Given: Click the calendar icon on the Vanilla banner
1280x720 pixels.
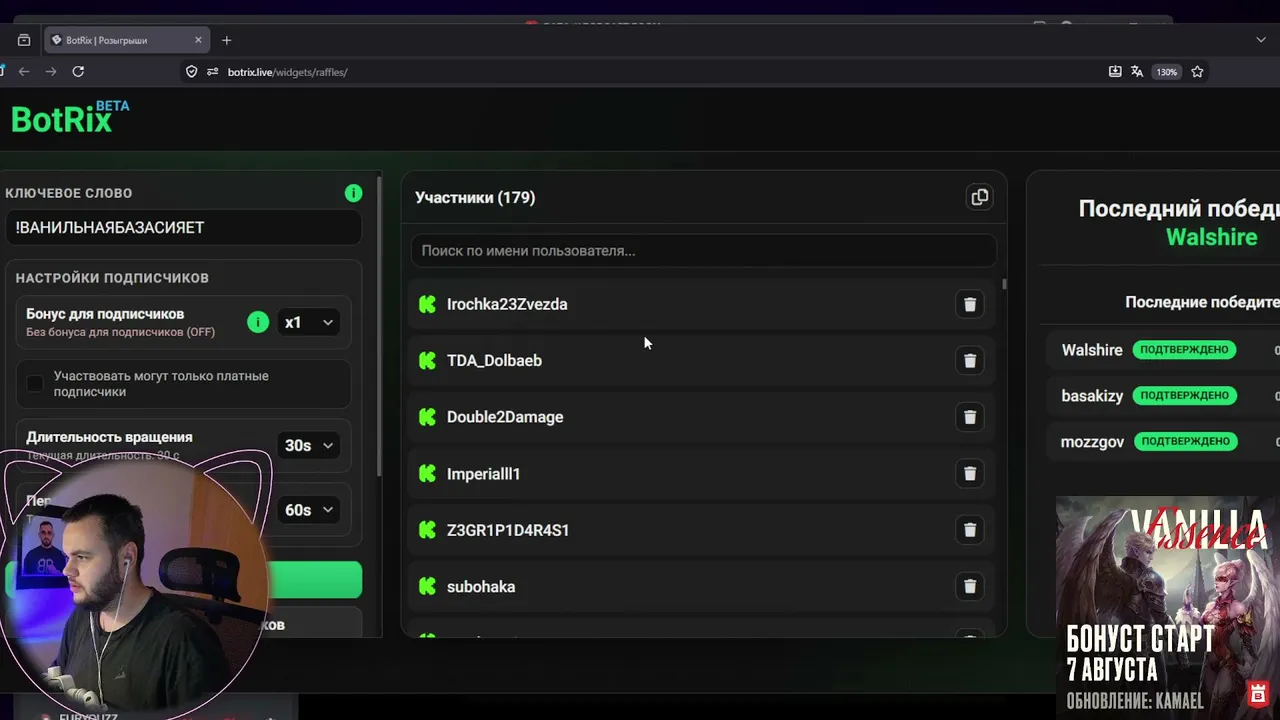Looking at the screenshot, I should click(1258, 693).
